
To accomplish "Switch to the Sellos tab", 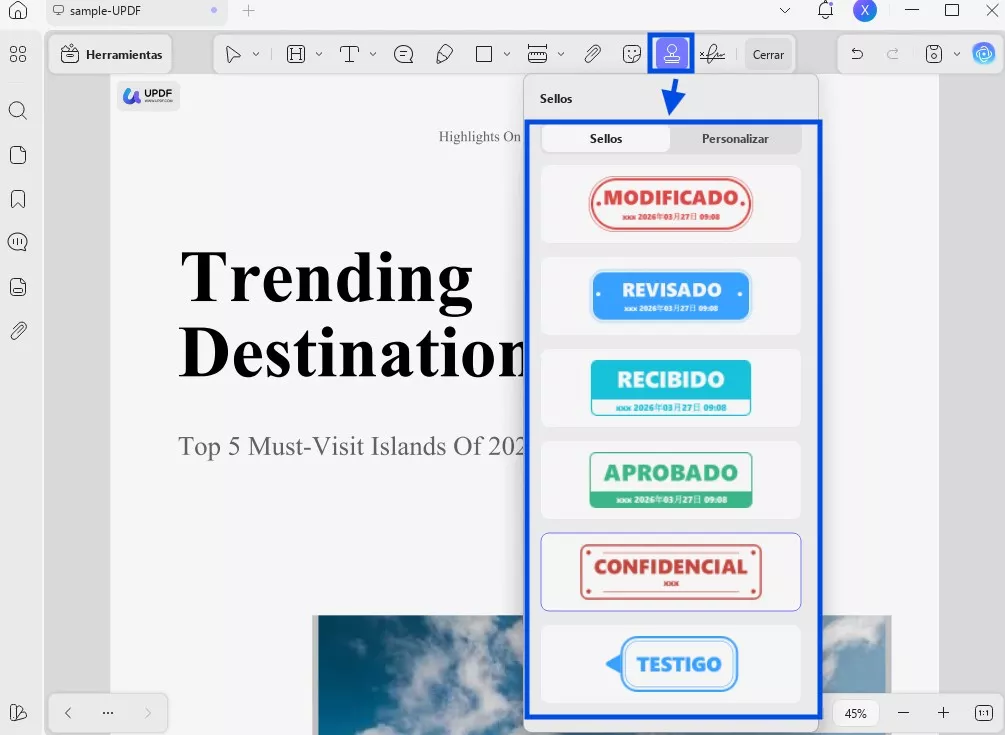I will (606, 138).
